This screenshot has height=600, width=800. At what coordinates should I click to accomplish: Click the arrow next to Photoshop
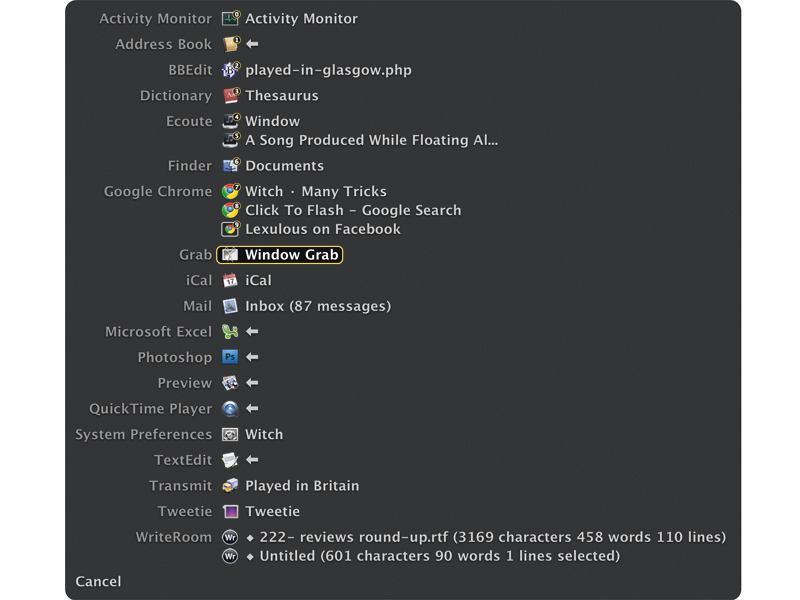pyautogui.click(x=252, y=357)
